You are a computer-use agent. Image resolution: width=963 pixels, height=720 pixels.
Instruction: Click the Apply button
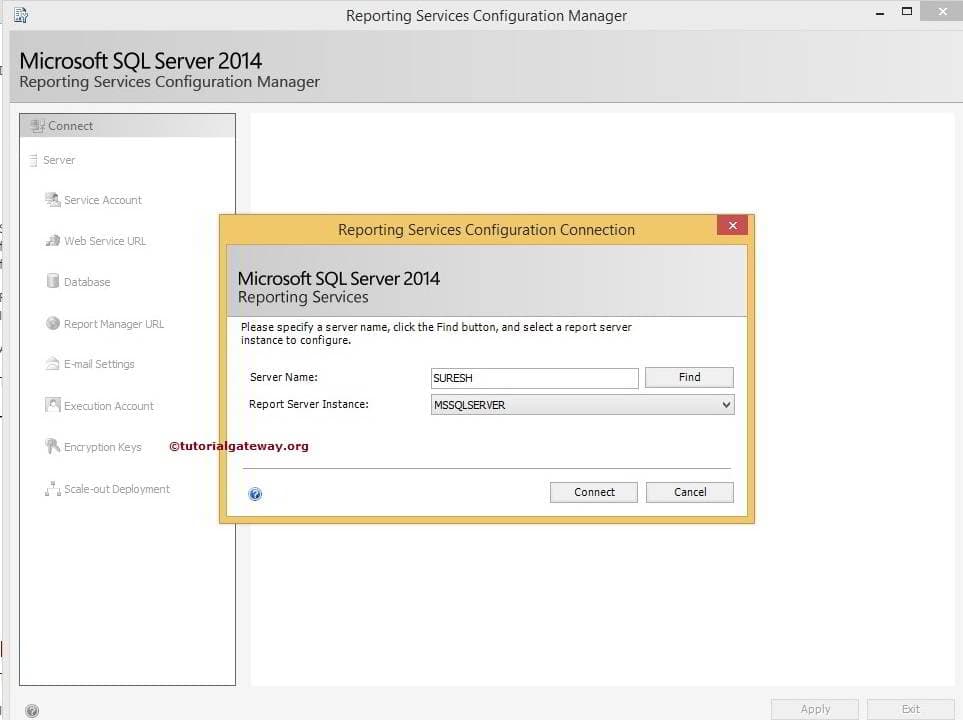coord(813,708)
